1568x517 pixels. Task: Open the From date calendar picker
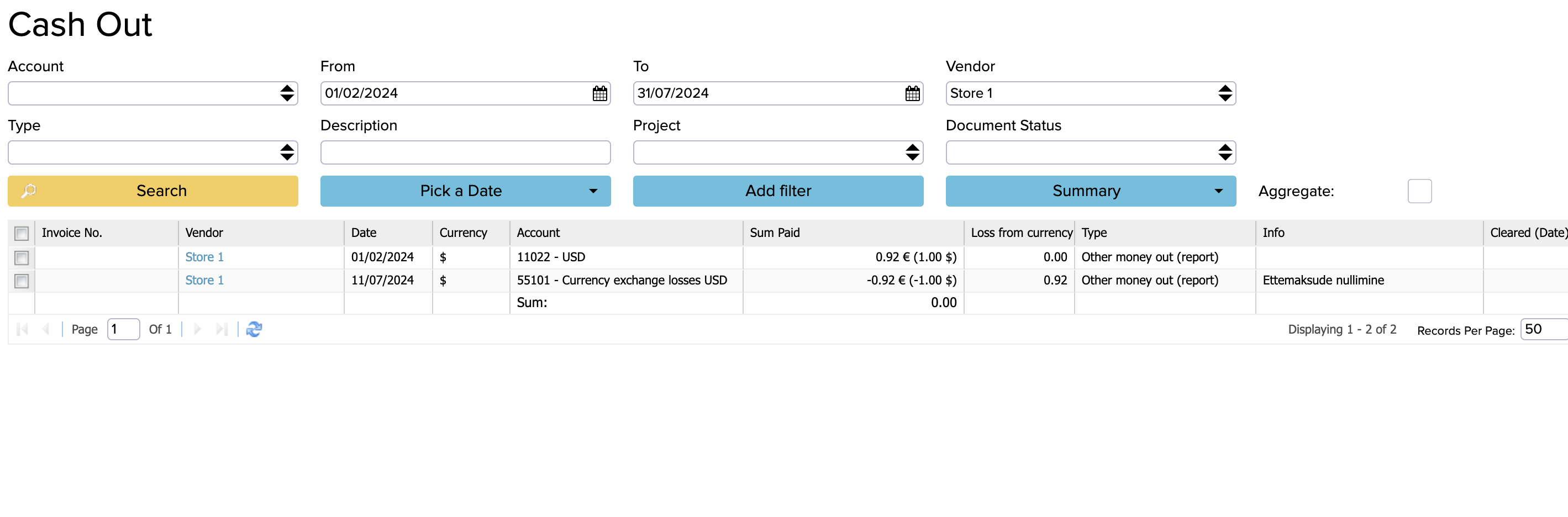(599, 93)
